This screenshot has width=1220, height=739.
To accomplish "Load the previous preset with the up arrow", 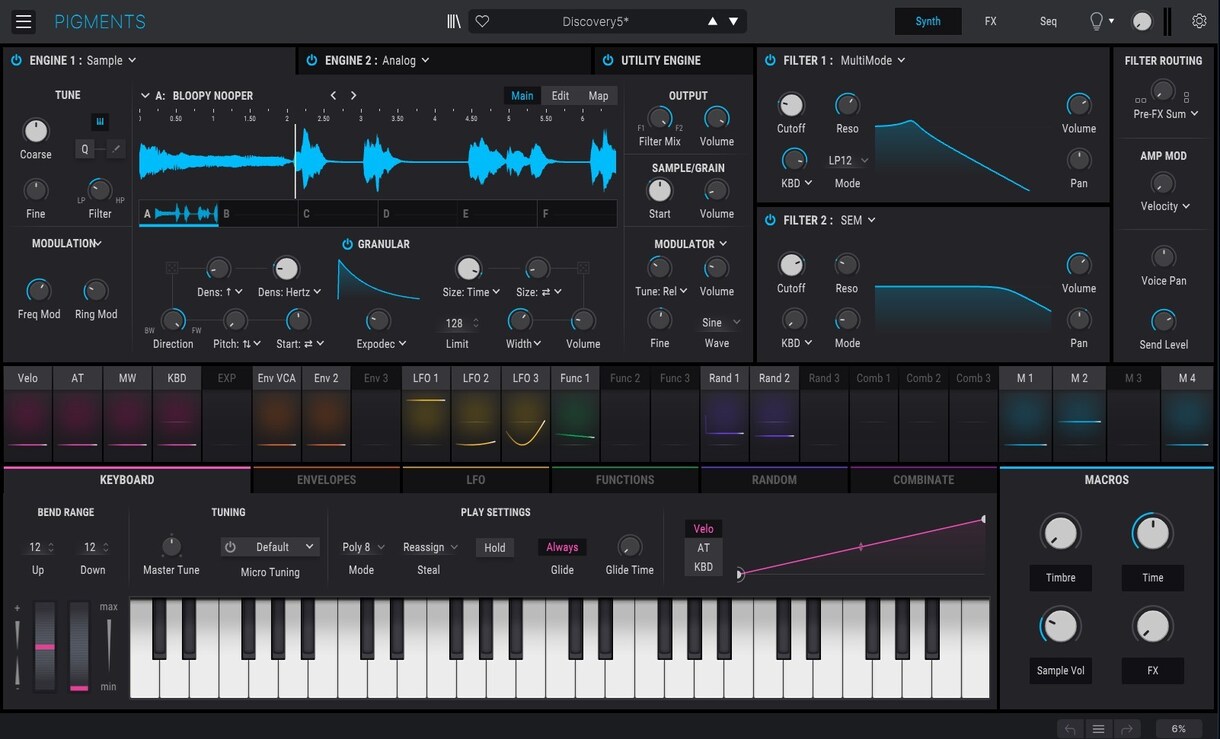I will pyautogui.click(x=712, y=21).
